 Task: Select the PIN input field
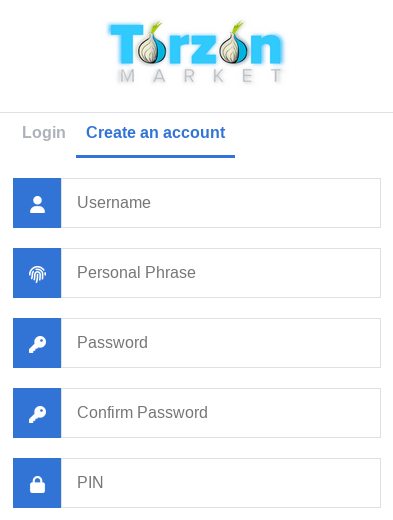[221, 483]
